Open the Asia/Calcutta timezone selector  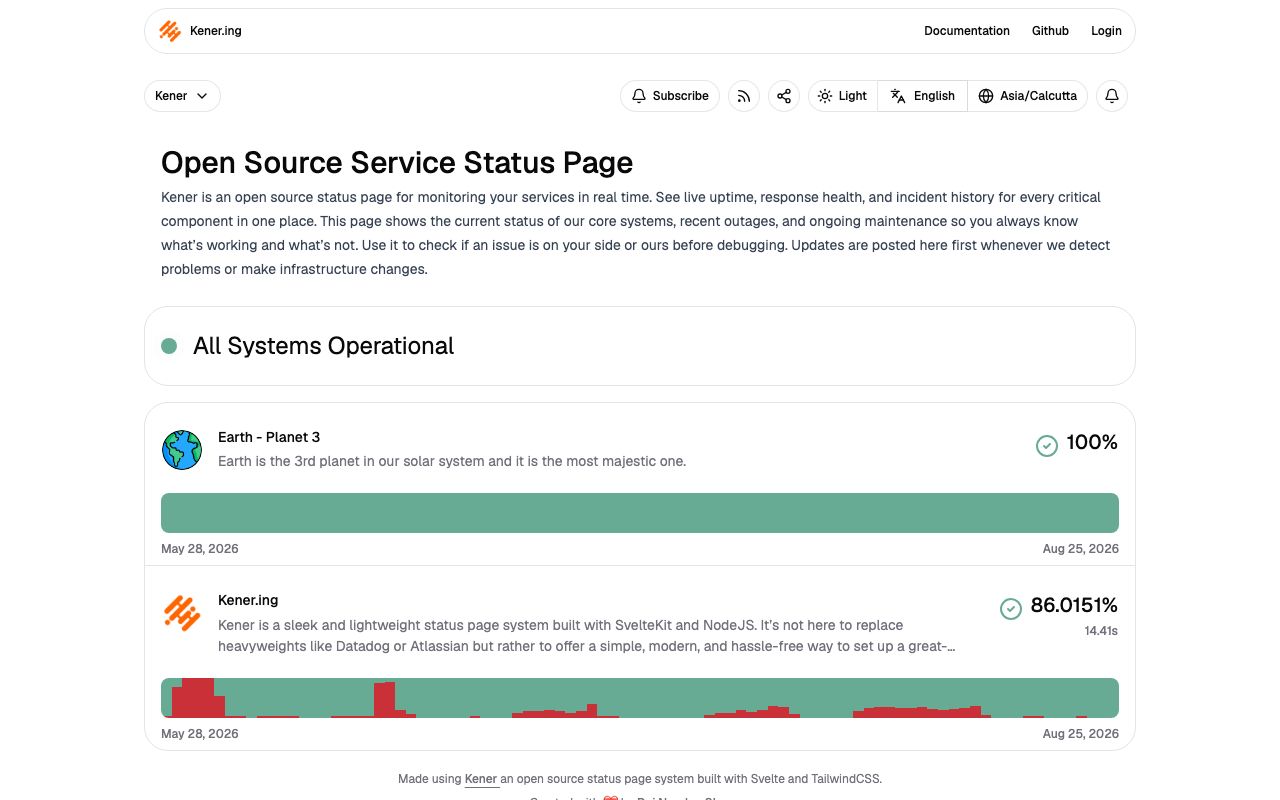[x=1028, y=96]
